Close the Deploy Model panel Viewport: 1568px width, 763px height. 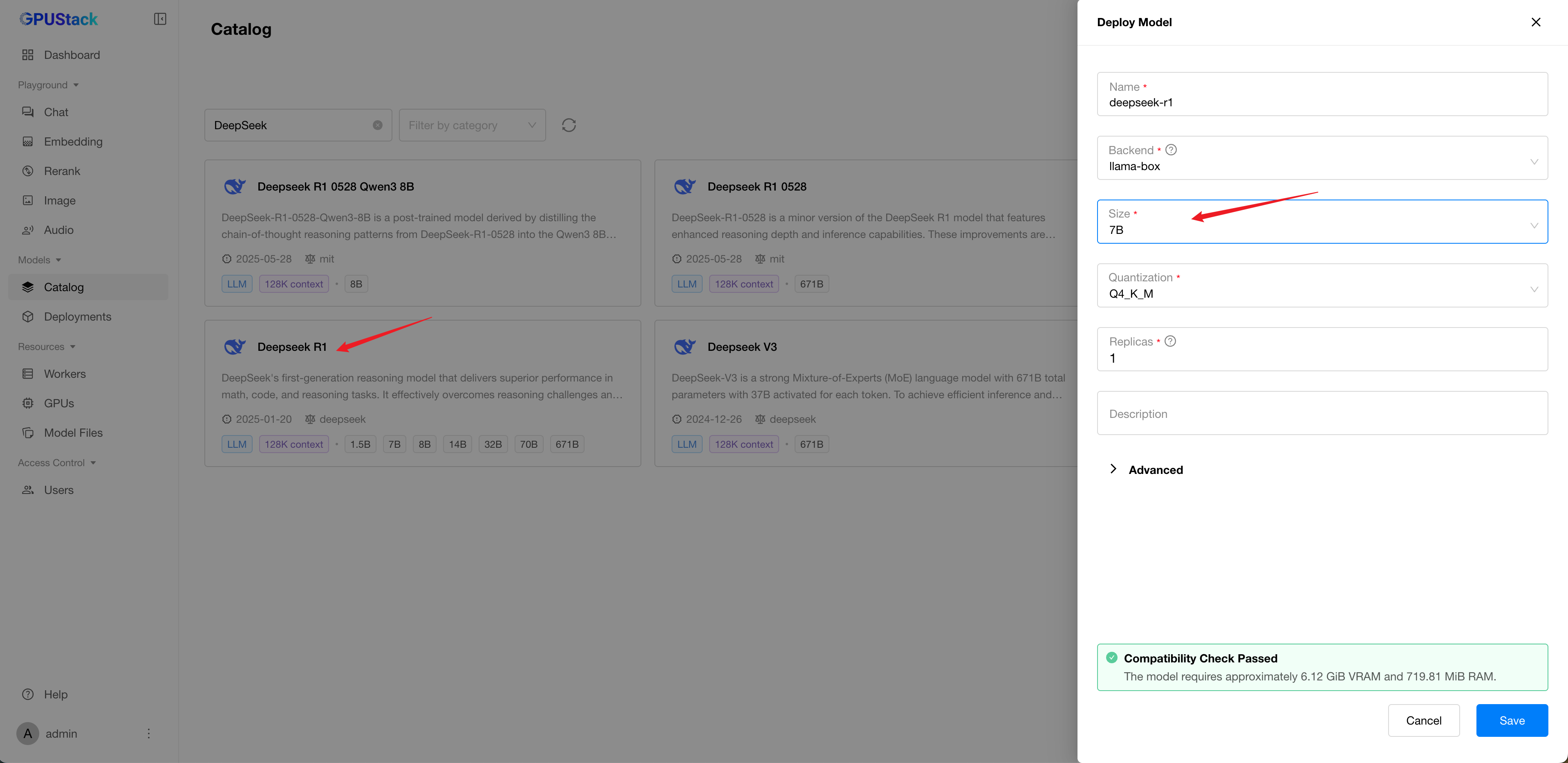pos(1535,22)
